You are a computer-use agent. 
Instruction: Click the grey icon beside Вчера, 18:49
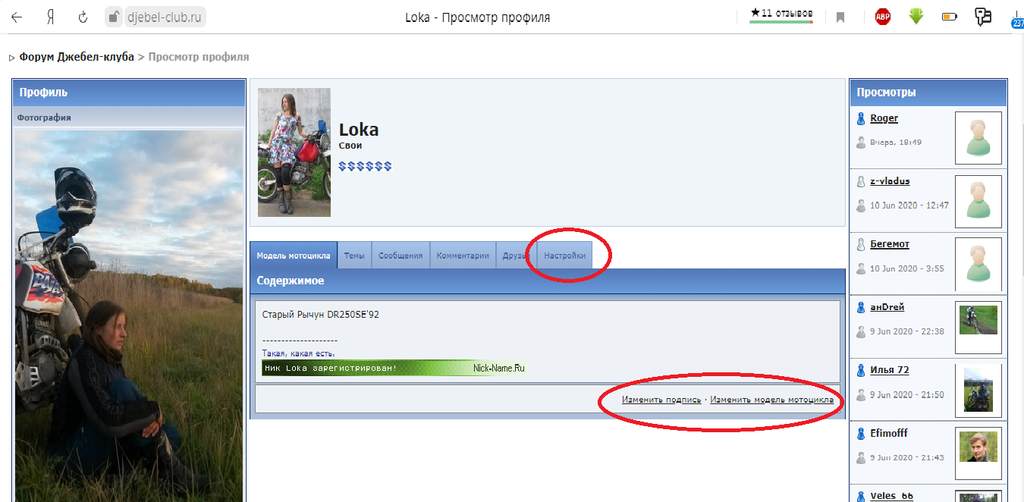[861, 142]
